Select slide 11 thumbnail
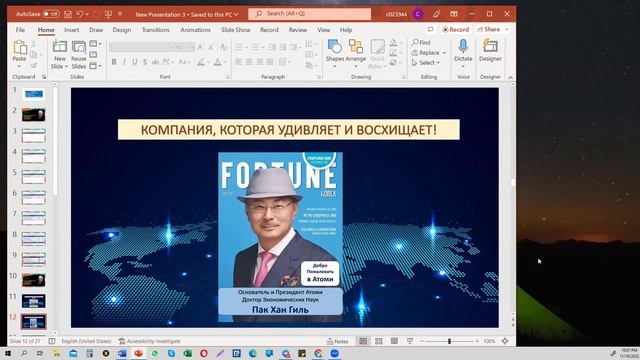The width and height of the screenshot is (640, 360). tap(33, 301)
